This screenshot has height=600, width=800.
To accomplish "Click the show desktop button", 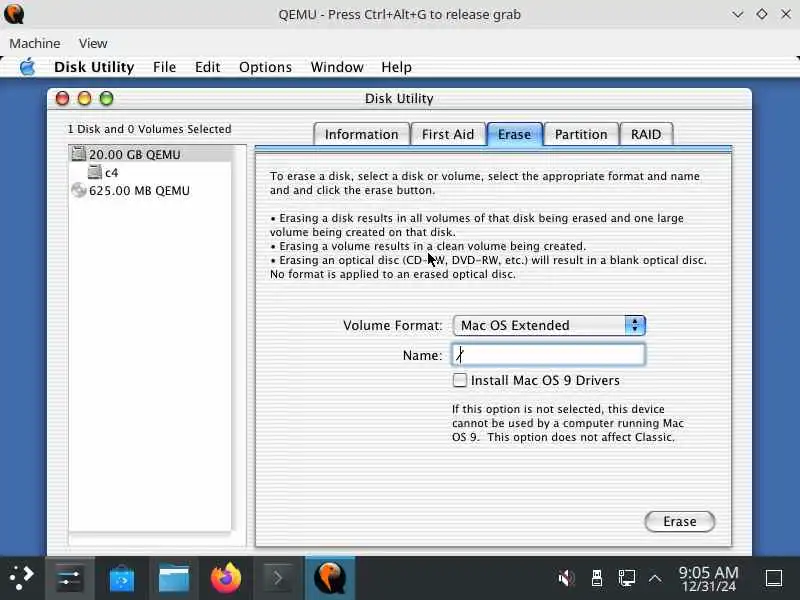I will coord(774,578).
